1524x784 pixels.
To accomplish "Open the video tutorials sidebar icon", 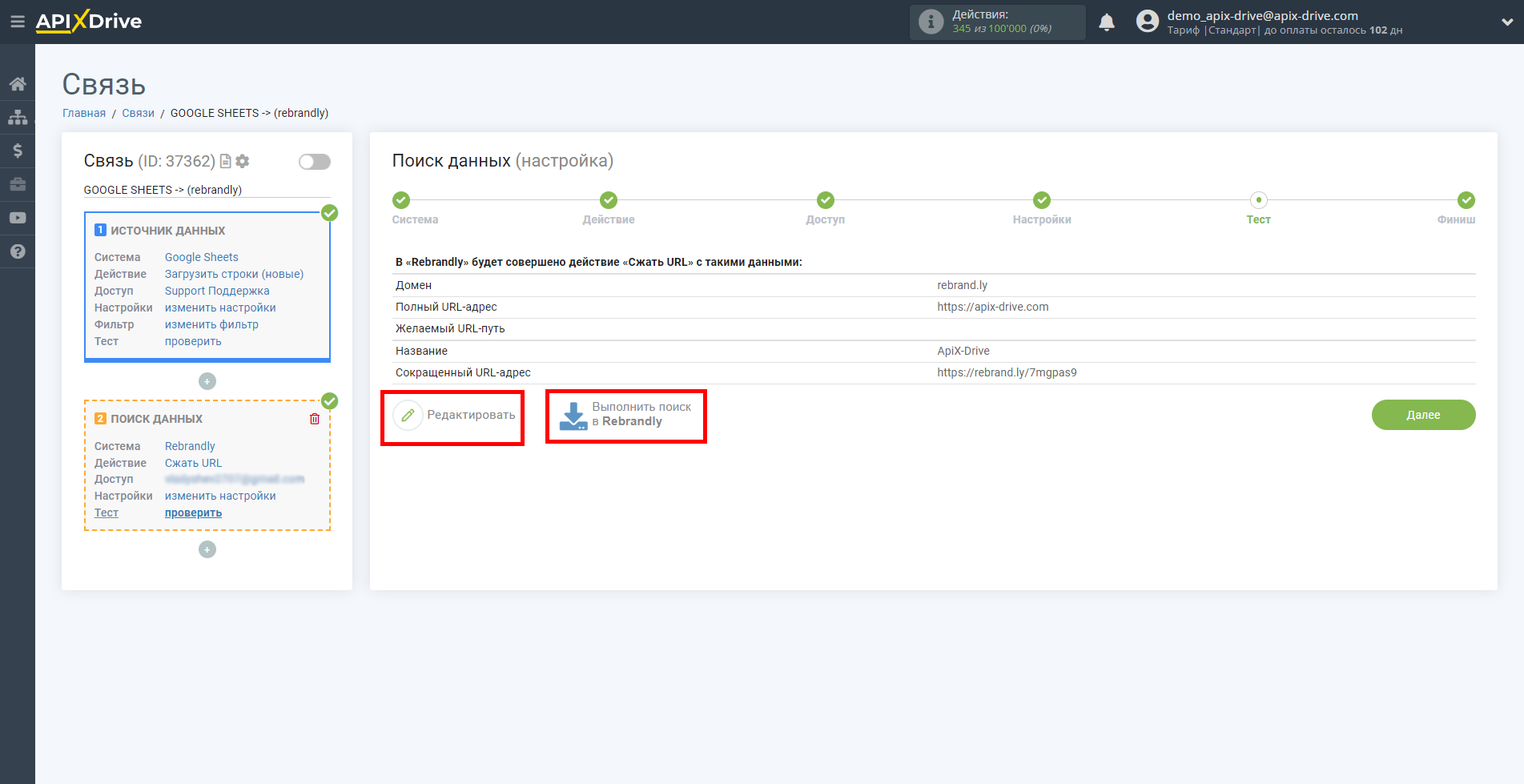I will 18,218.
